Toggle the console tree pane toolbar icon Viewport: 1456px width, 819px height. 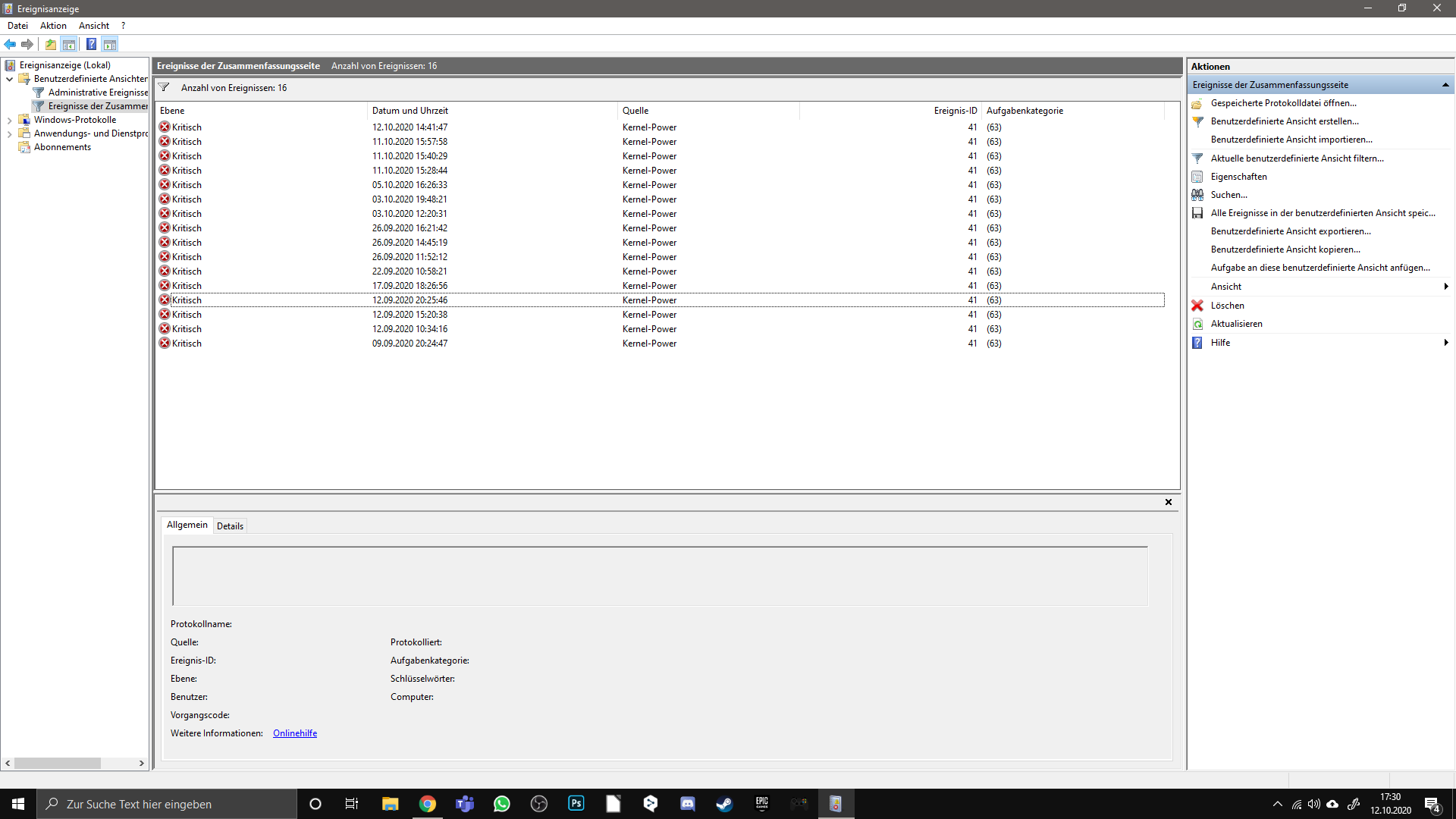point(69,44)
